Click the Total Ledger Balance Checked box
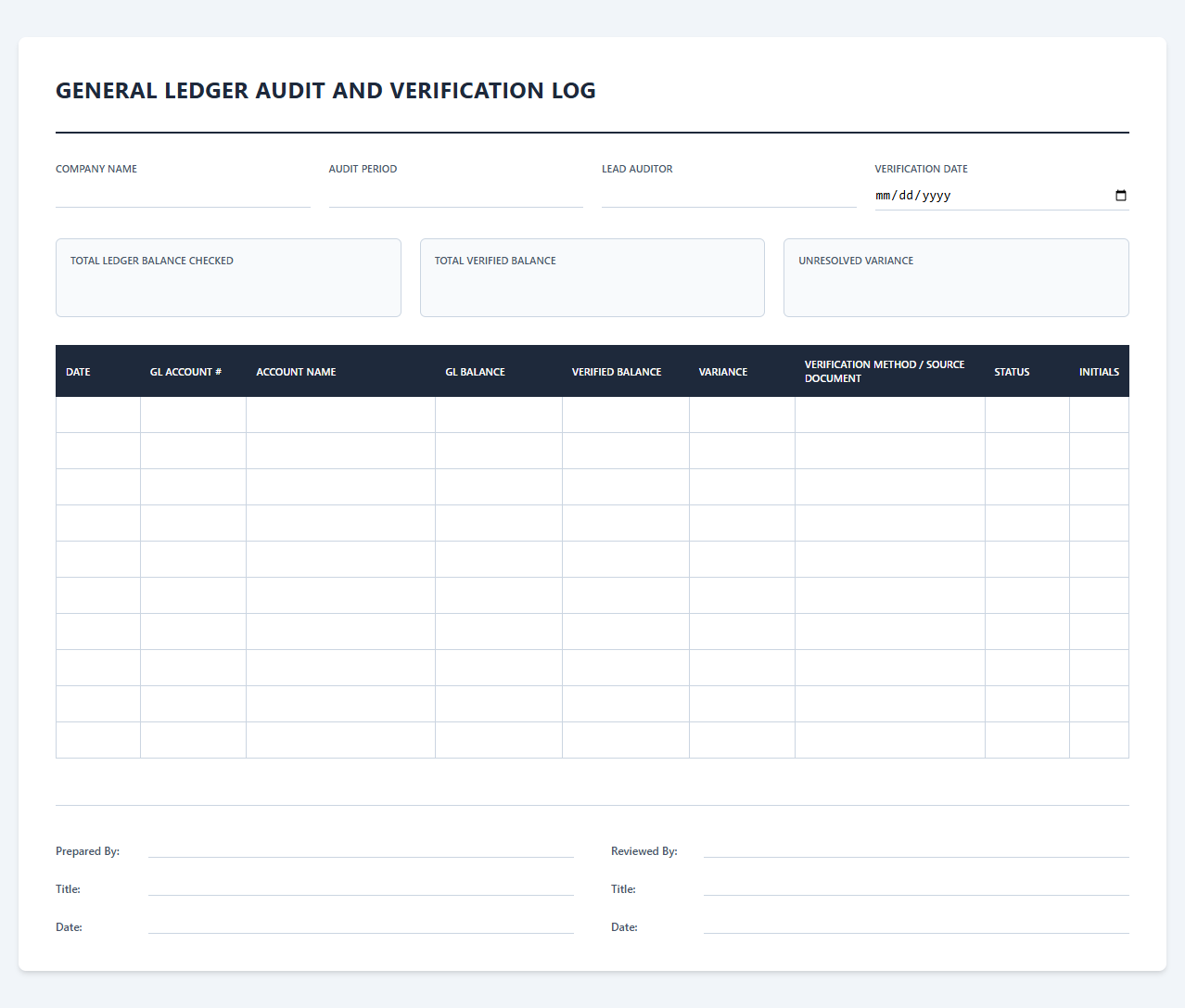The width and height of the screenshot is (1185, 1008). (228, 277)
